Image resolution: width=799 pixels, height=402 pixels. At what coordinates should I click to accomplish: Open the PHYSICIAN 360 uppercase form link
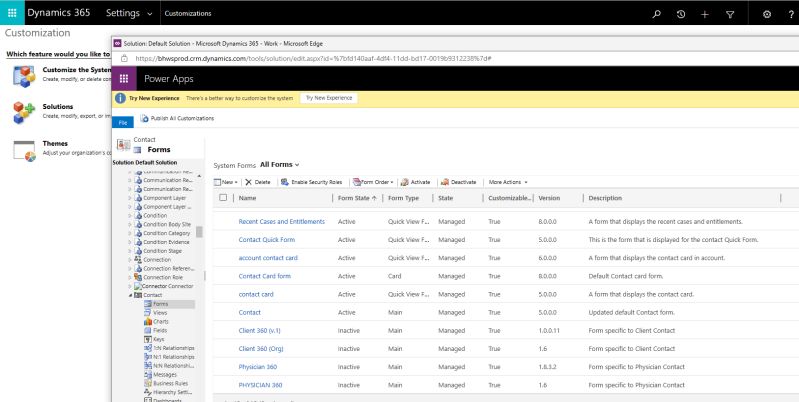coord(260,385)
